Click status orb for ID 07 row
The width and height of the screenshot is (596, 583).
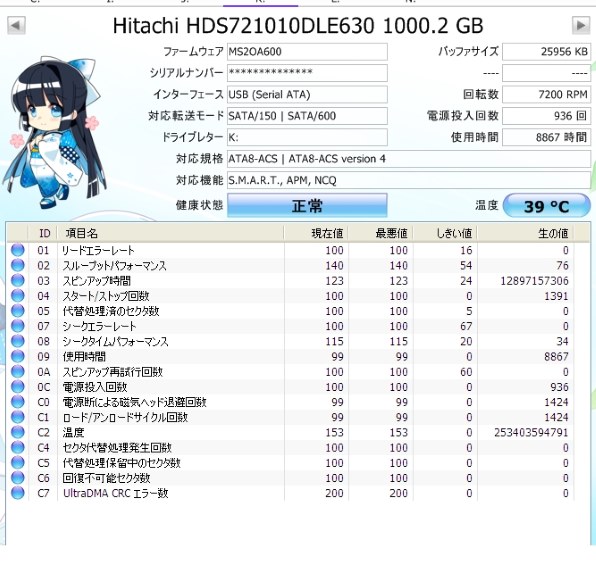[x=17, y=326]
